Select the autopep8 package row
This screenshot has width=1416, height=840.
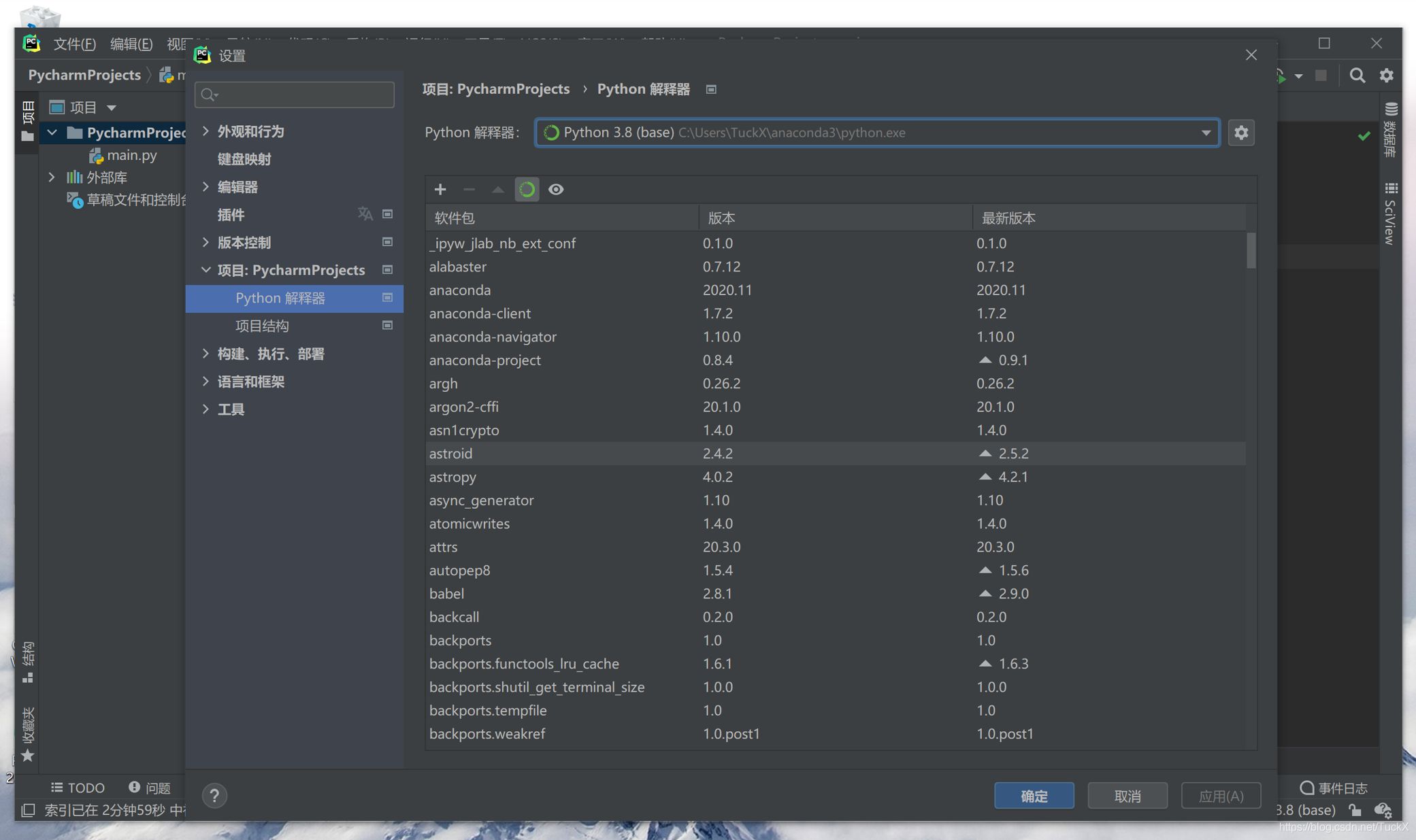coord(836,570)
